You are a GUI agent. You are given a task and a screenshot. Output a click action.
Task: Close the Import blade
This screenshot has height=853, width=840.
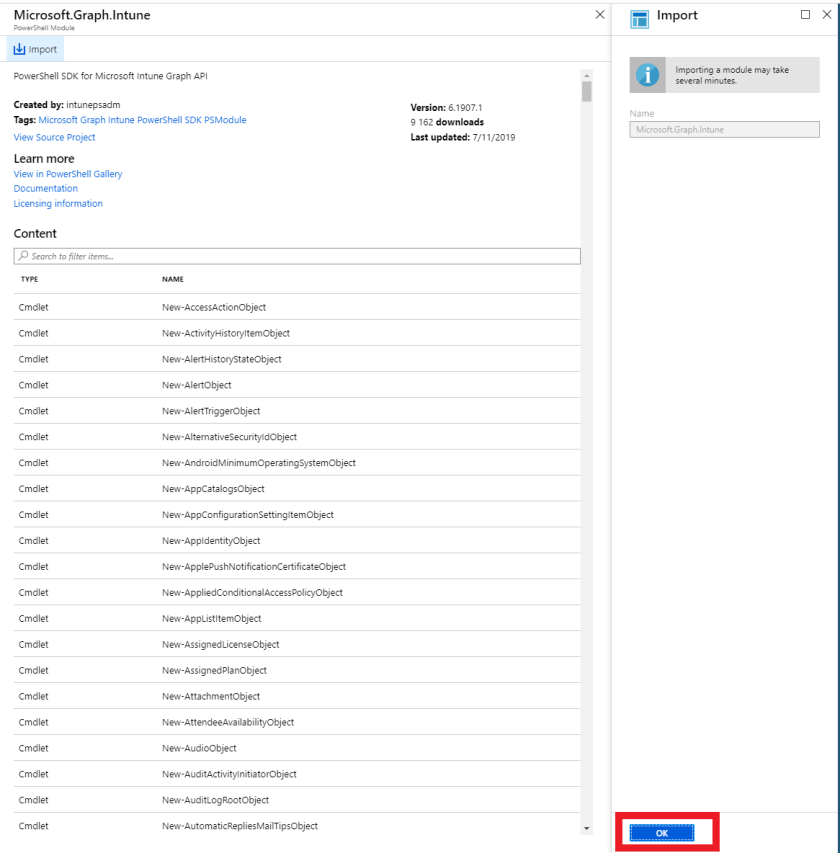click(x=826, y=15)
